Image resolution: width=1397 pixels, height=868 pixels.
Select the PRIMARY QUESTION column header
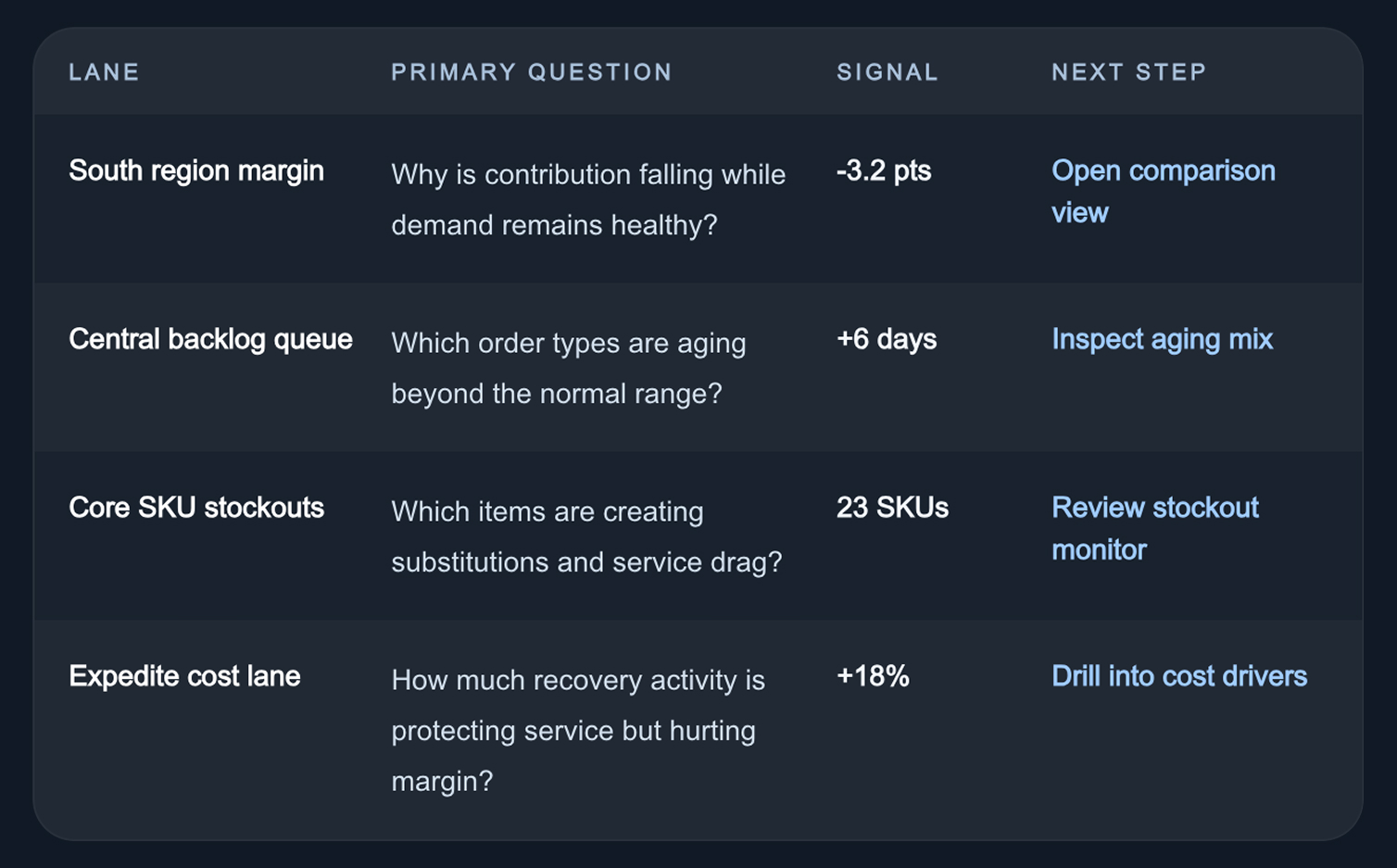531,72
